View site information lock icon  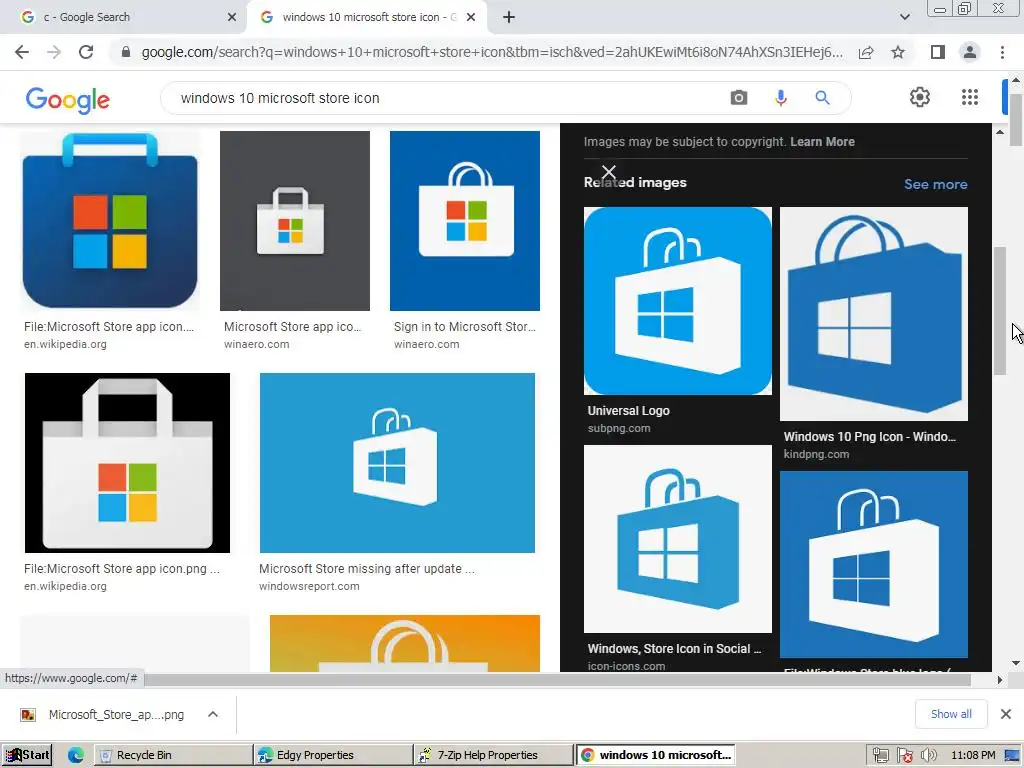(x=126, y=52)
